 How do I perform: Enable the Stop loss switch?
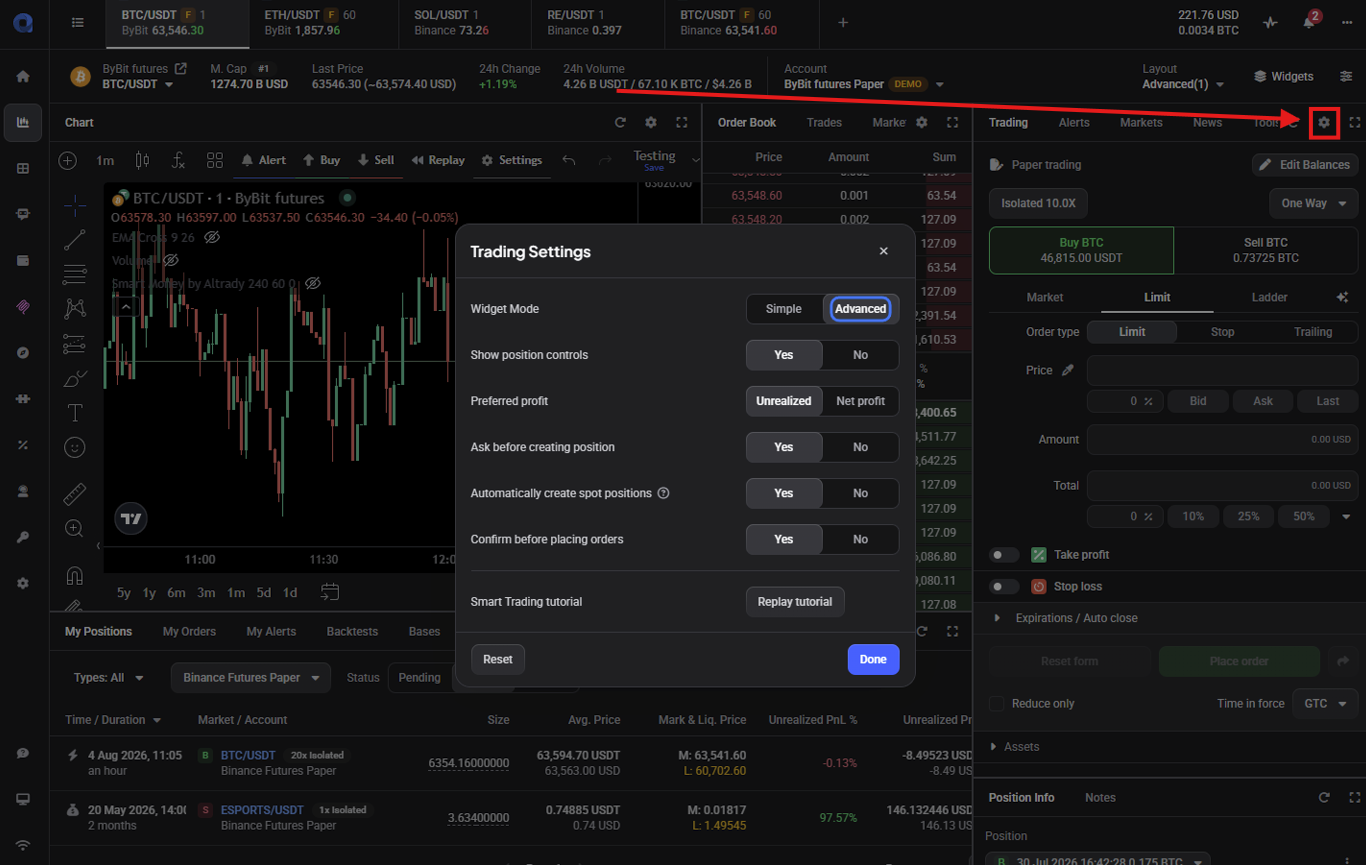click(1004, 587)
